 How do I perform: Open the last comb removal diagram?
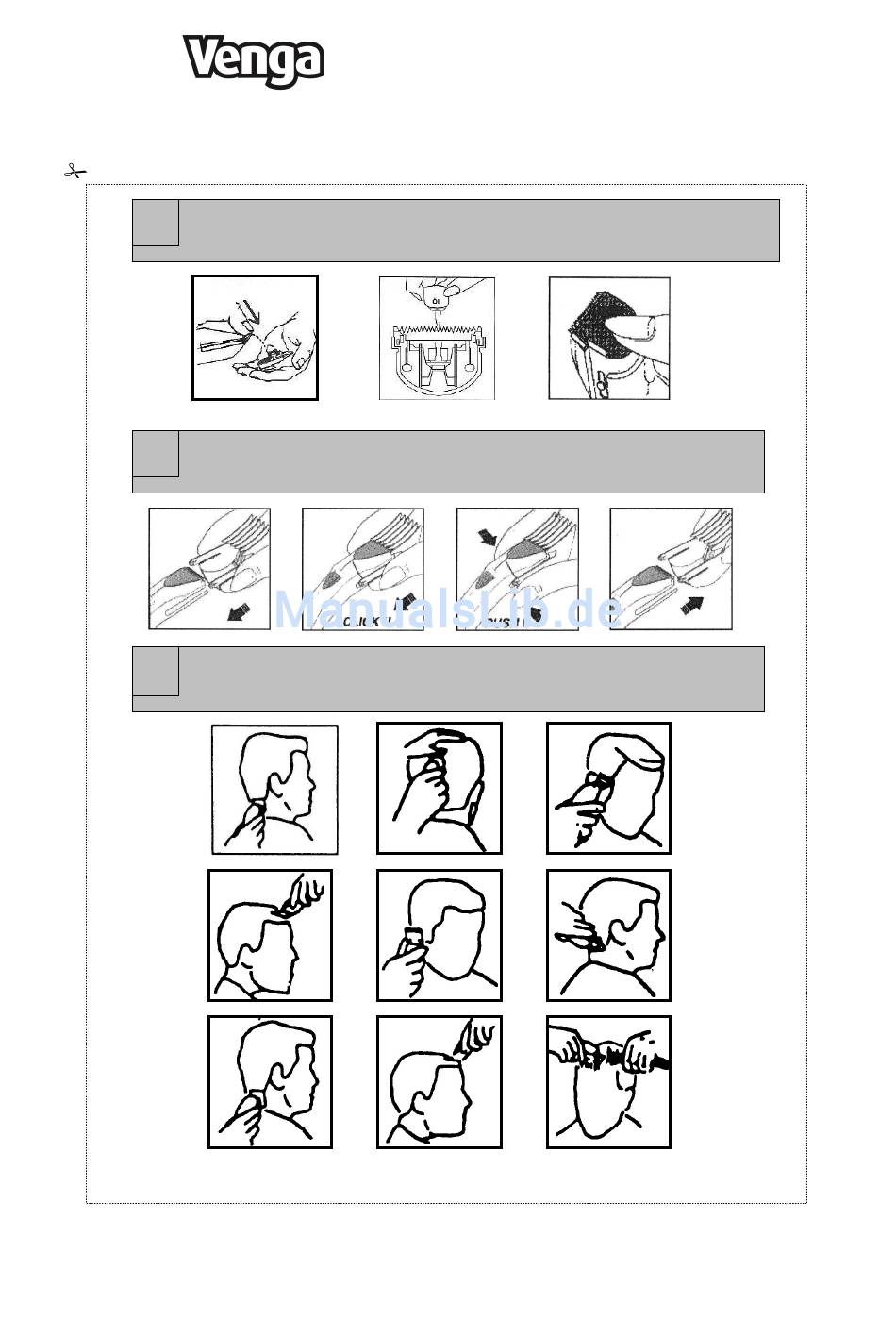click(671, 569)
